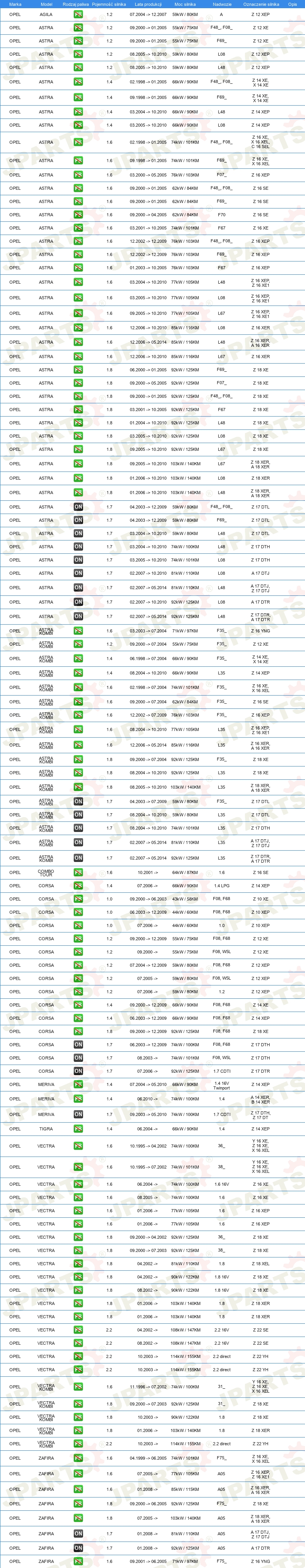Click the ON diesel icon in the ASTRA A 17 DTR L08 row

click(78, 602)
